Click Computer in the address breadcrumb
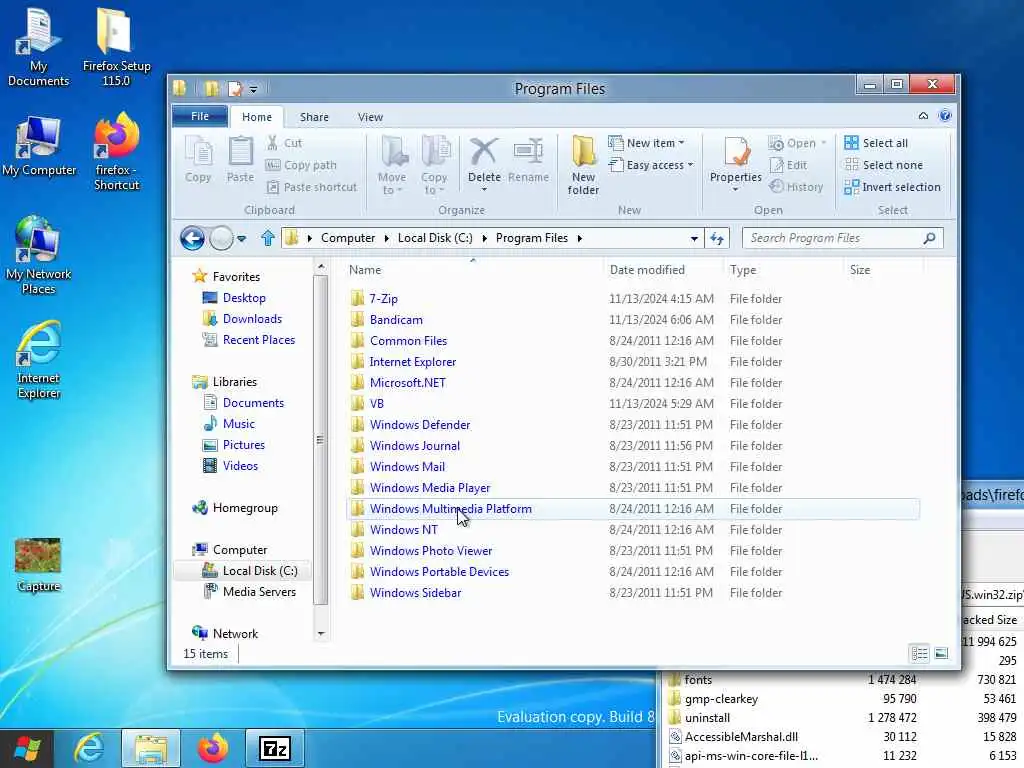Image resolution: width=1024 pixels, height=768 pixels. (x=348, y=238)
